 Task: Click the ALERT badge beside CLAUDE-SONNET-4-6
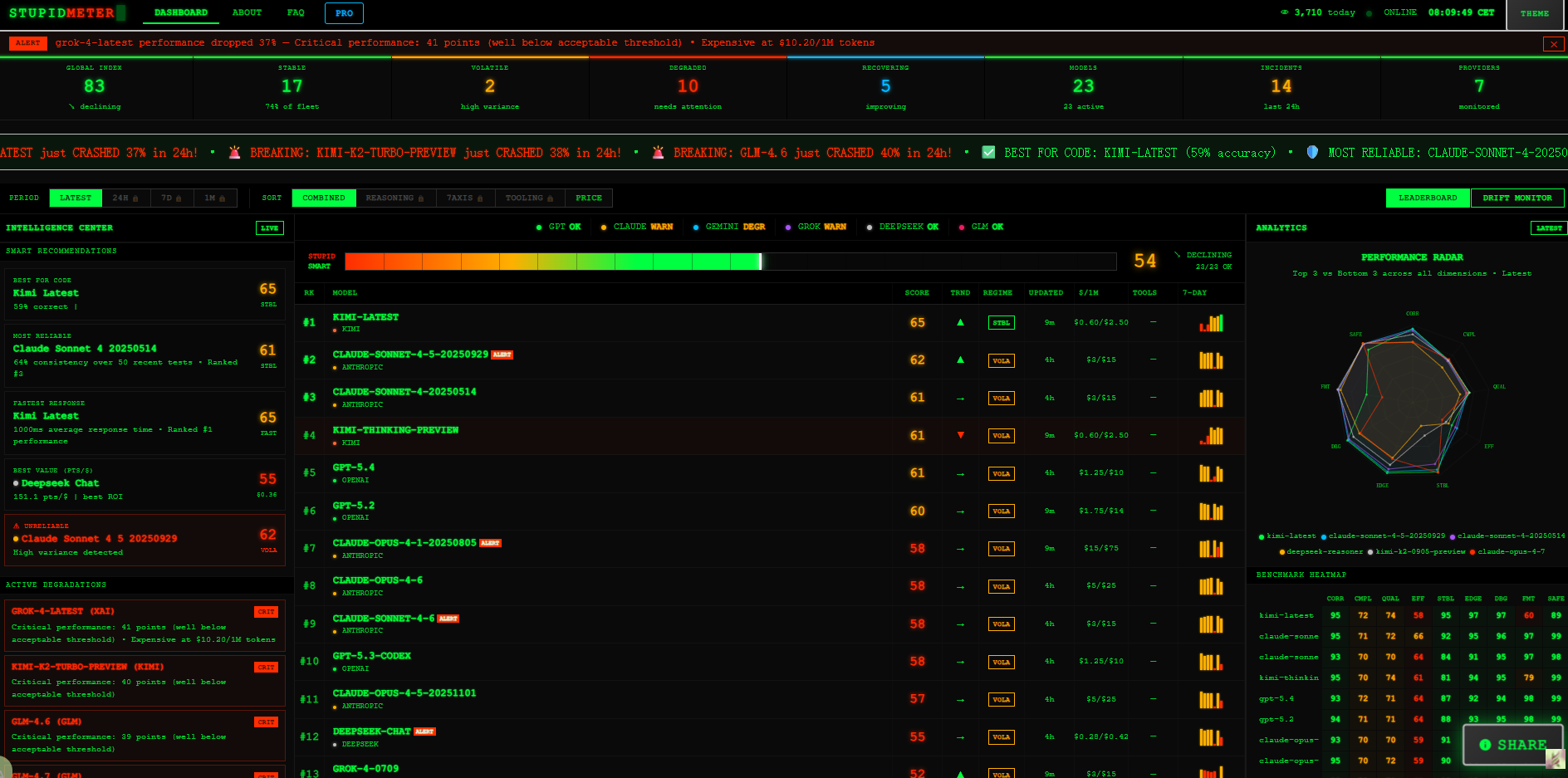click(448, 619)
